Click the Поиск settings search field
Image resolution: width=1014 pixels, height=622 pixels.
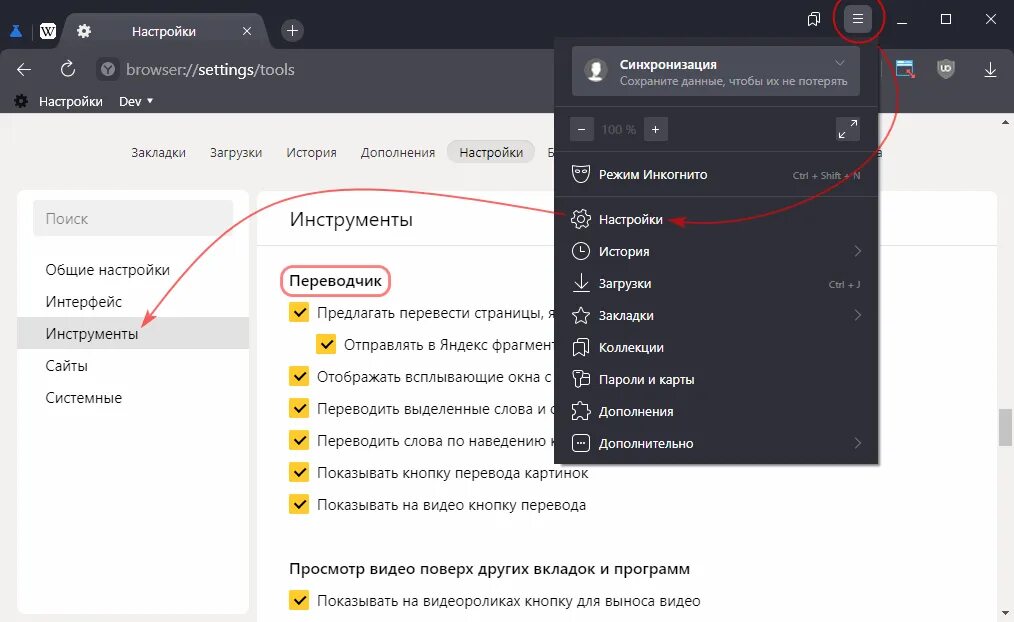coord(133,219)
